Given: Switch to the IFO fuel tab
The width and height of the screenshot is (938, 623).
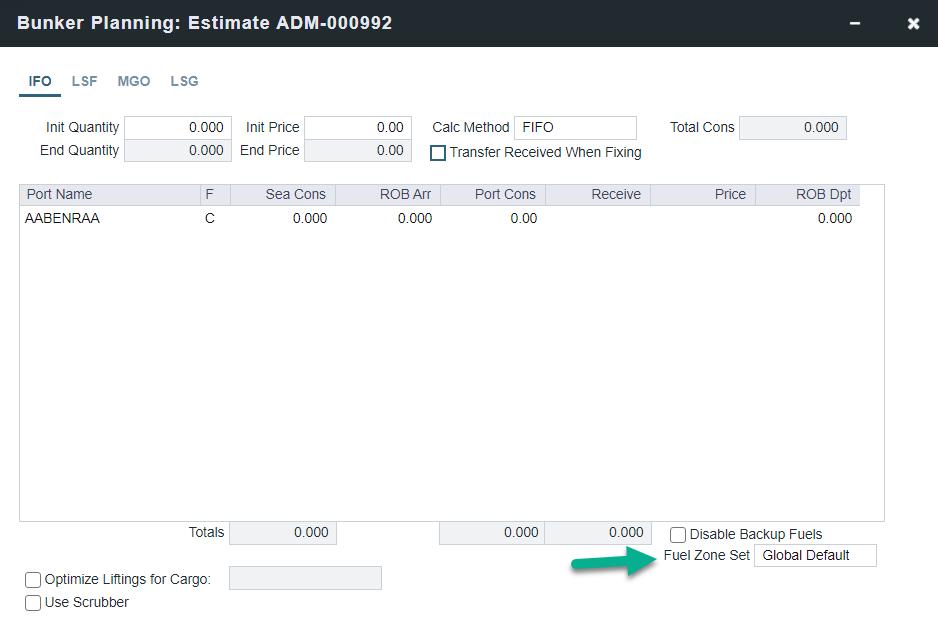Looking at the screenshot, I should click(x=40, y=81).
